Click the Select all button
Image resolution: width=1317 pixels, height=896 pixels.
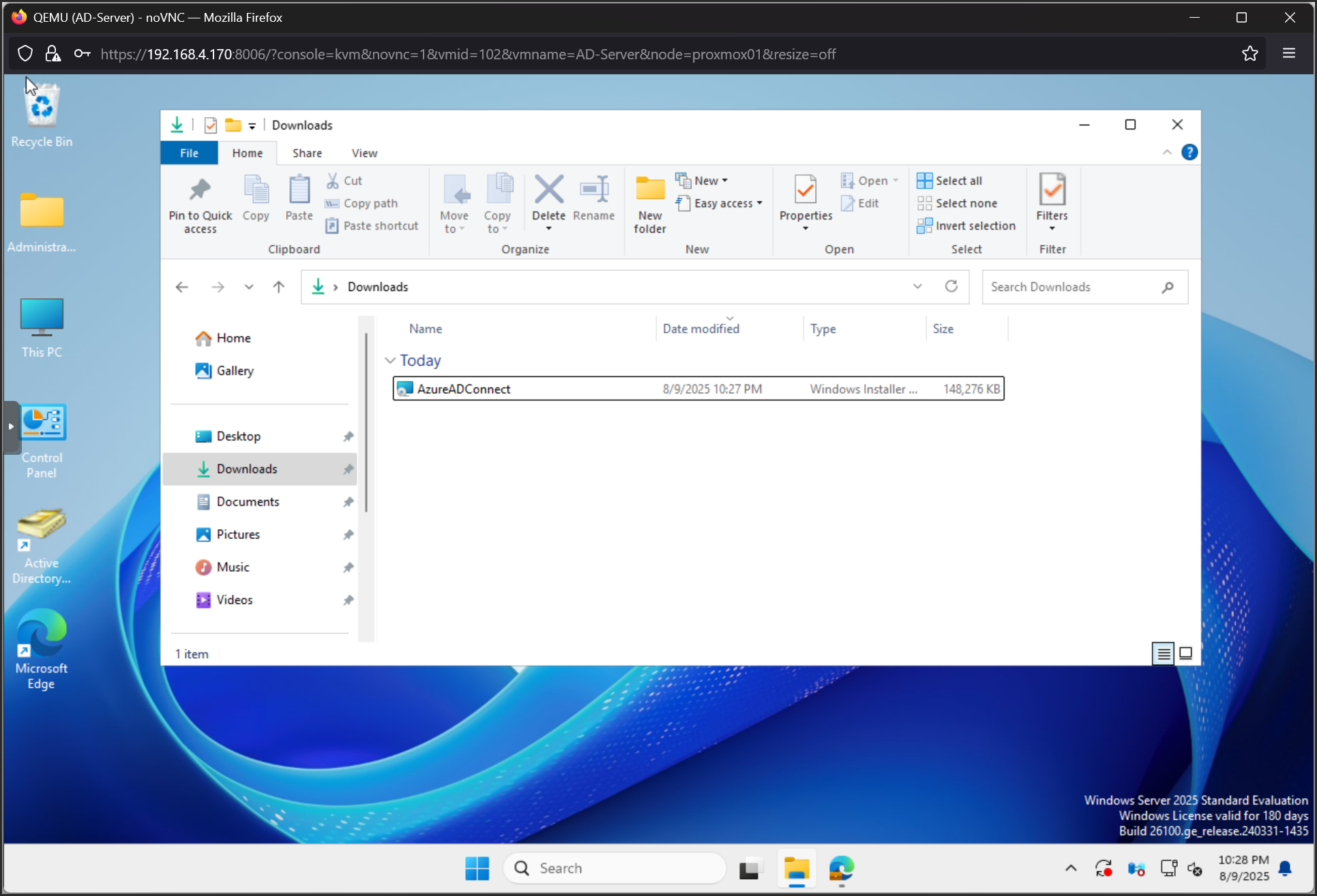click(950, 181)
